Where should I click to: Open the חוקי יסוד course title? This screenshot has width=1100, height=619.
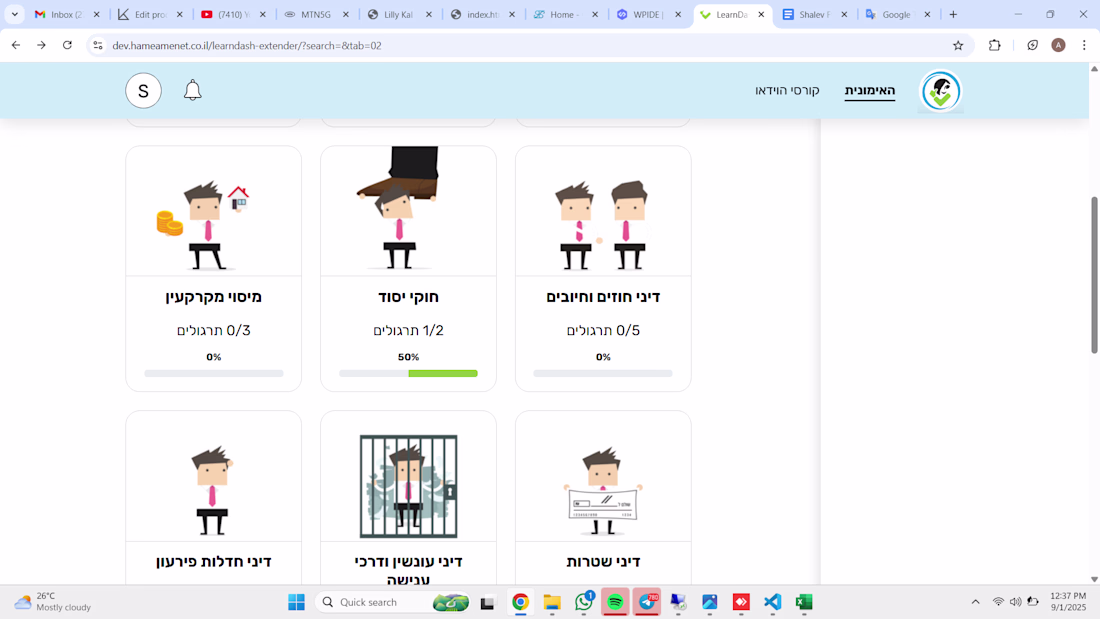[x=408, y=297]
